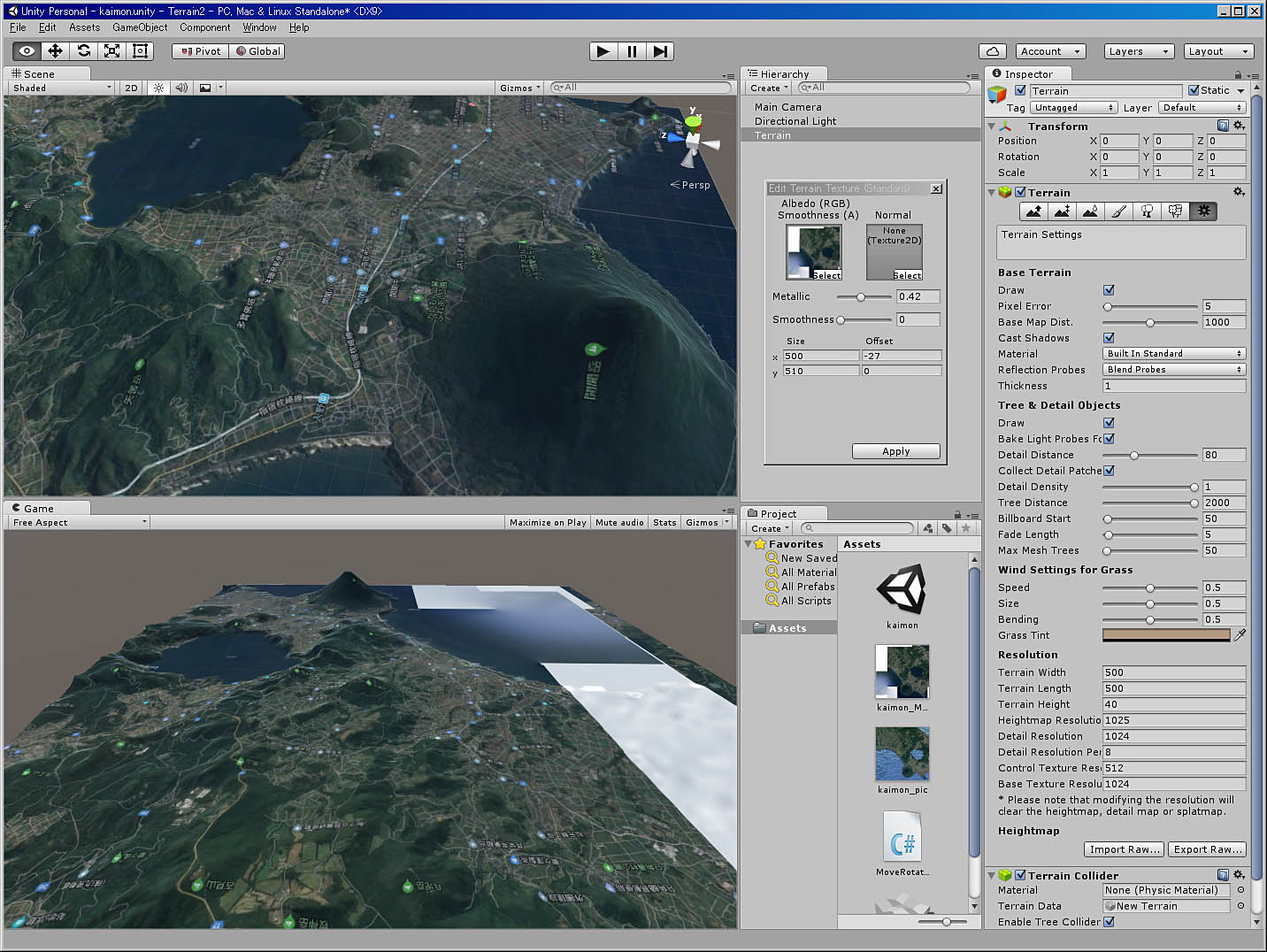Select Paint Details terrain tool
Screen dimensions: 1267x952
pos(1175,211)
